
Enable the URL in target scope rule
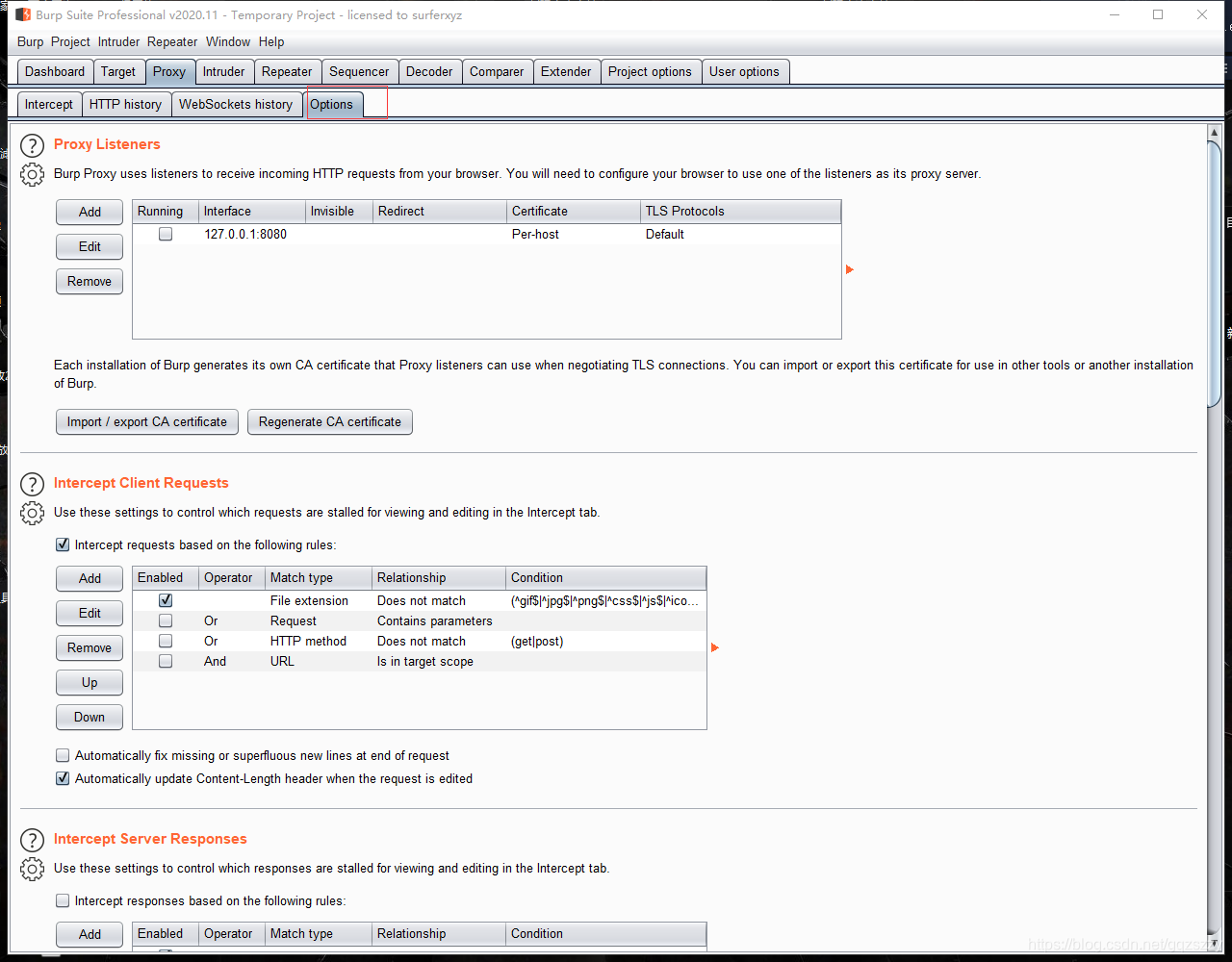166,661
